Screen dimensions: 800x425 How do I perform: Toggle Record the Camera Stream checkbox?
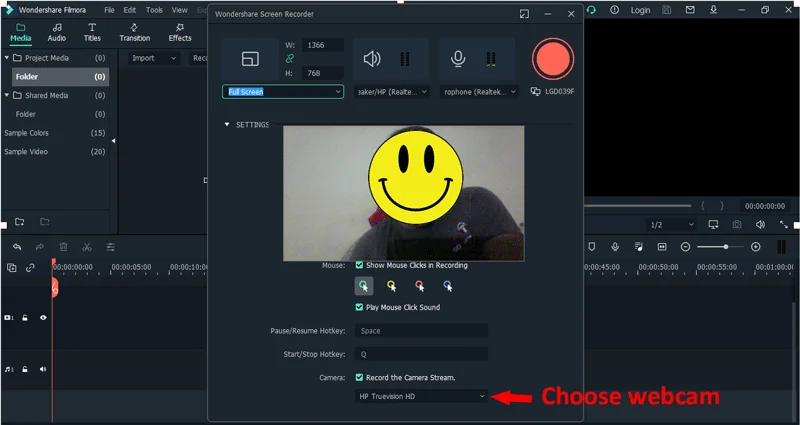pos(359,378)
